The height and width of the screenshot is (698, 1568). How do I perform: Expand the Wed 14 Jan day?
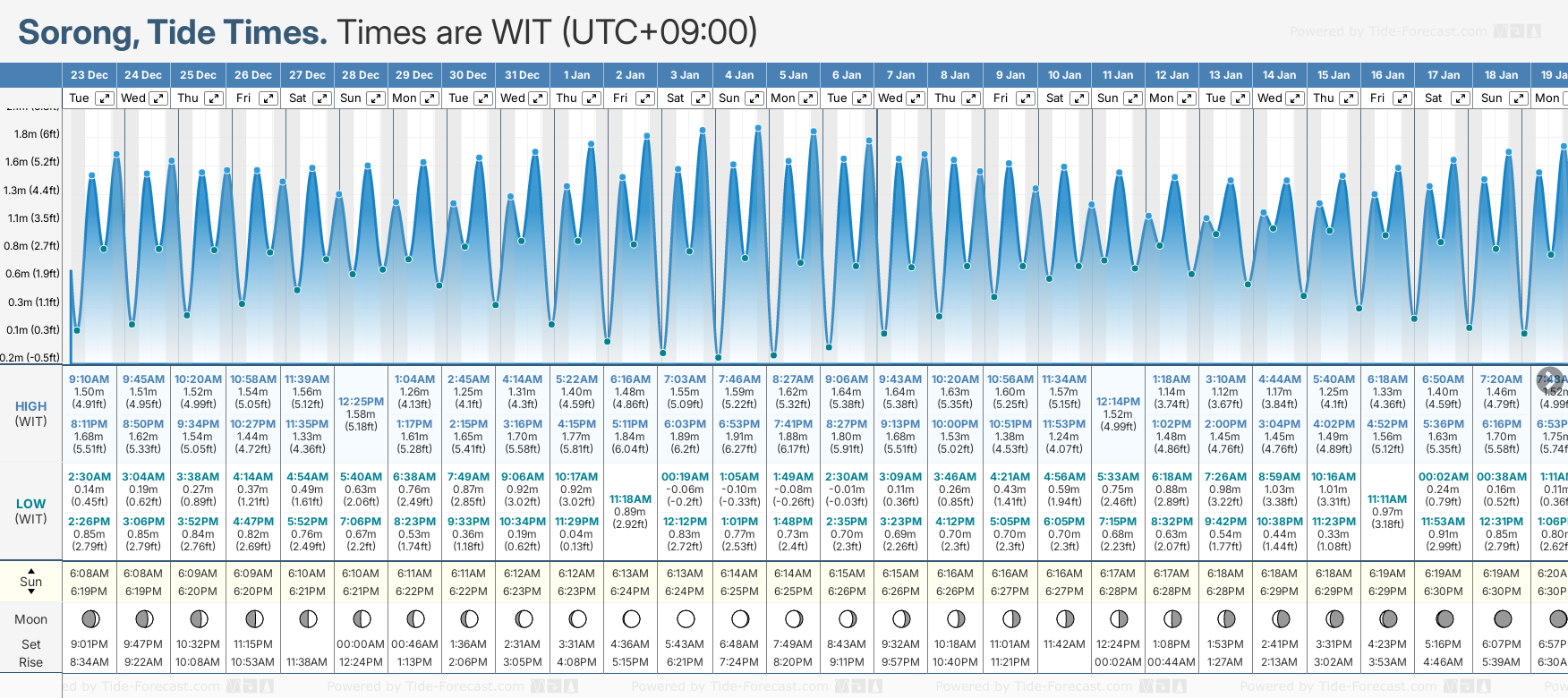(x=1295, y=98)
